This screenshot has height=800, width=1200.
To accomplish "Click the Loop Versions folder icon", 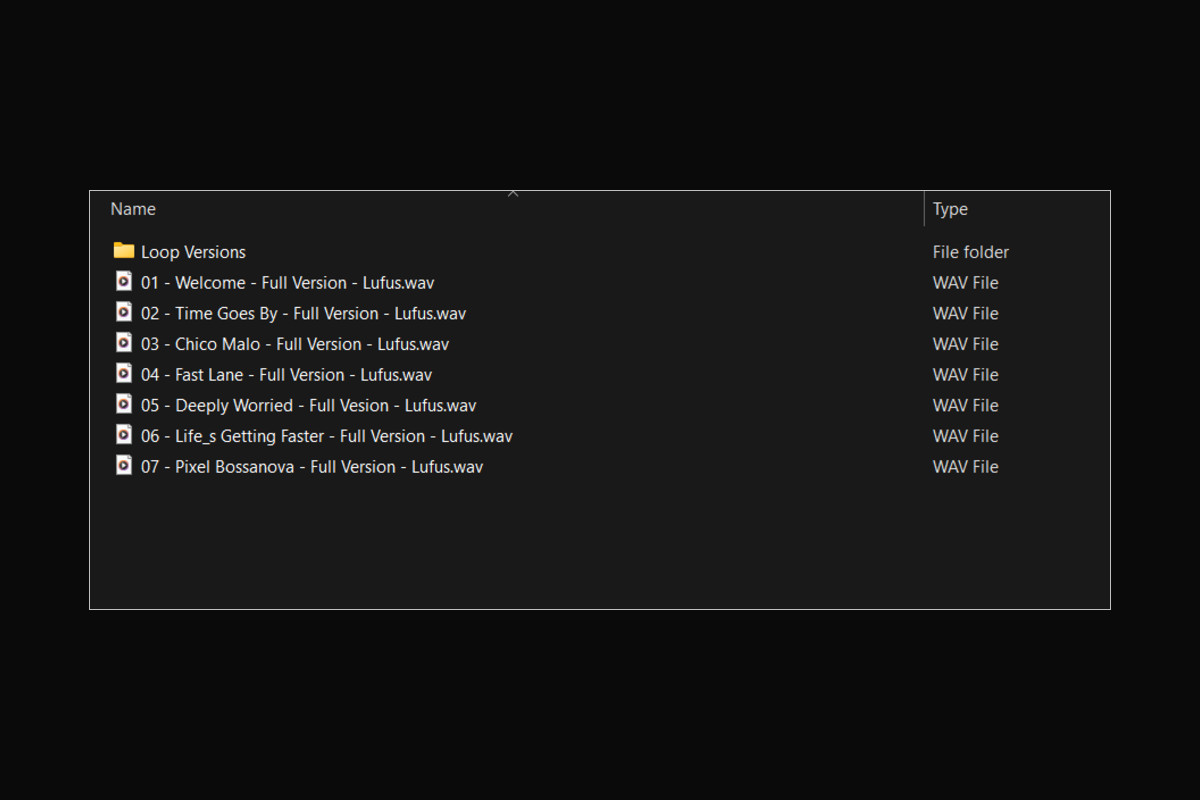I will (124, 250).
